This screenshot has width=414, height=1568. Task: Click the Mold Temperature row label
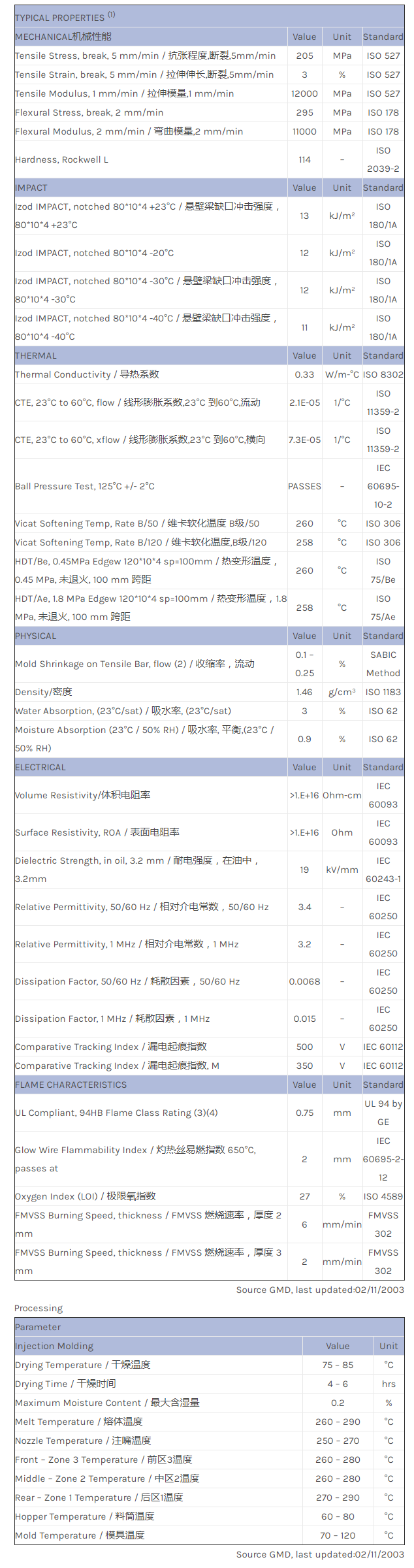coord(80,1536)
